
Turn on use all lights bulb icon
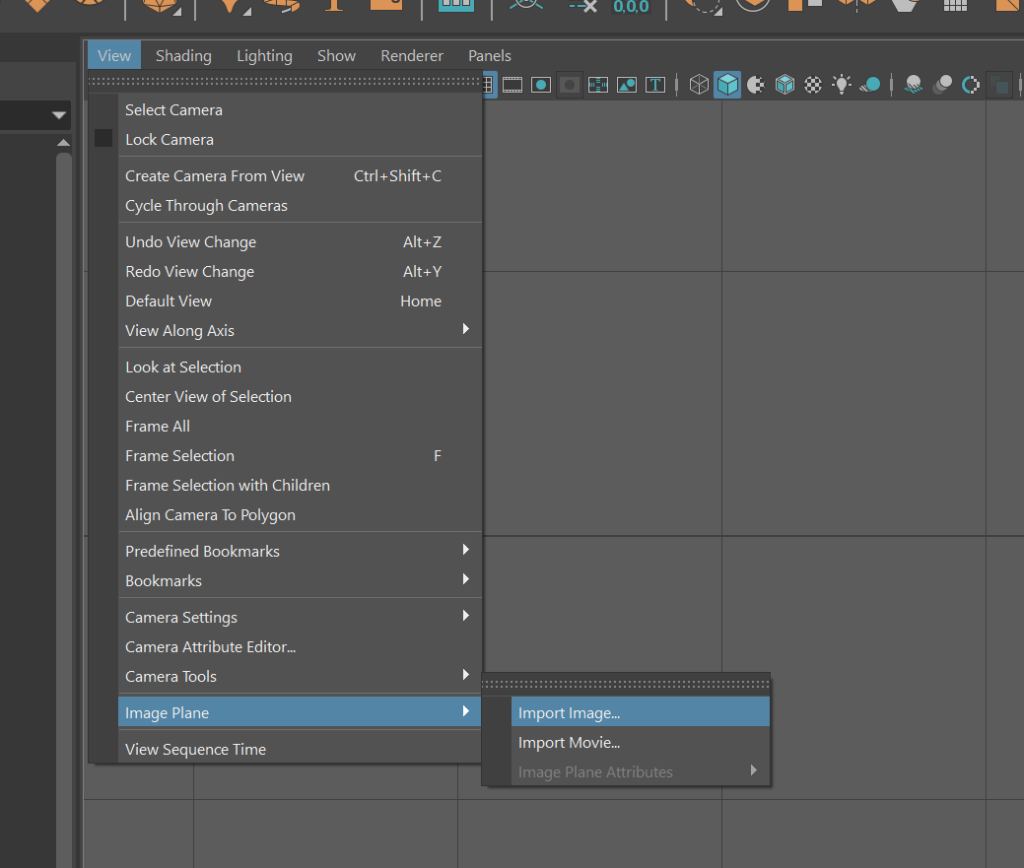click(842, 85)
